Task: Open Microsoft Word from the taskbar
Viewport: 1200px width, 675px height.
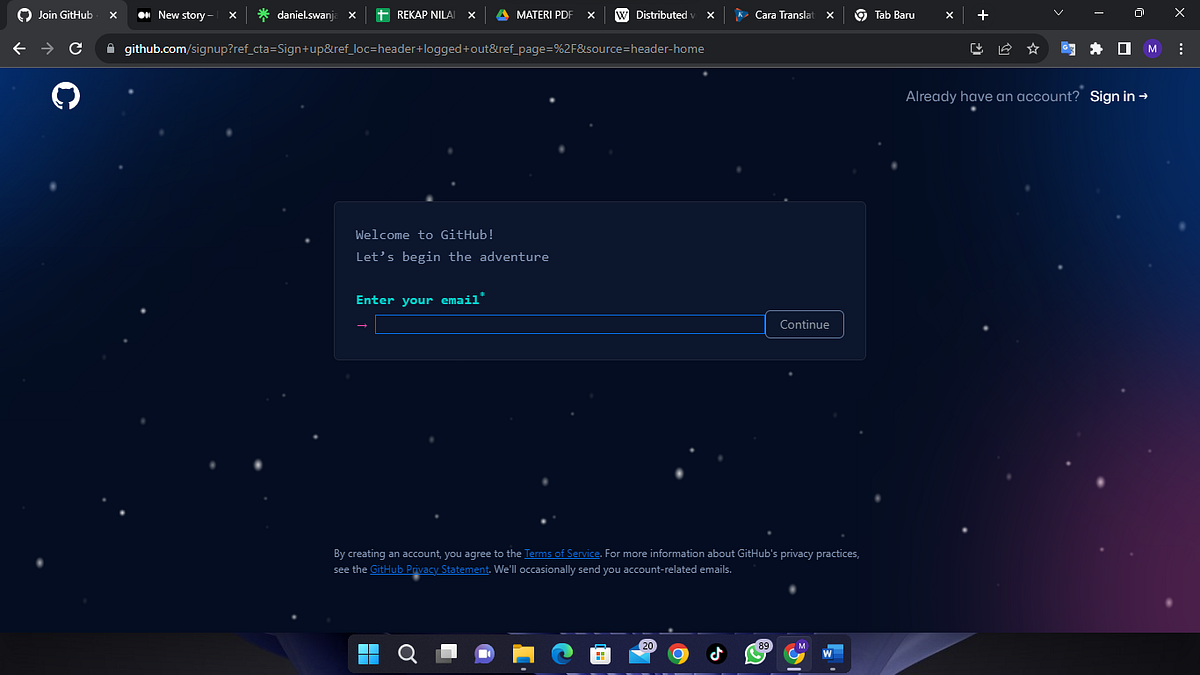Action: [832, 654]
